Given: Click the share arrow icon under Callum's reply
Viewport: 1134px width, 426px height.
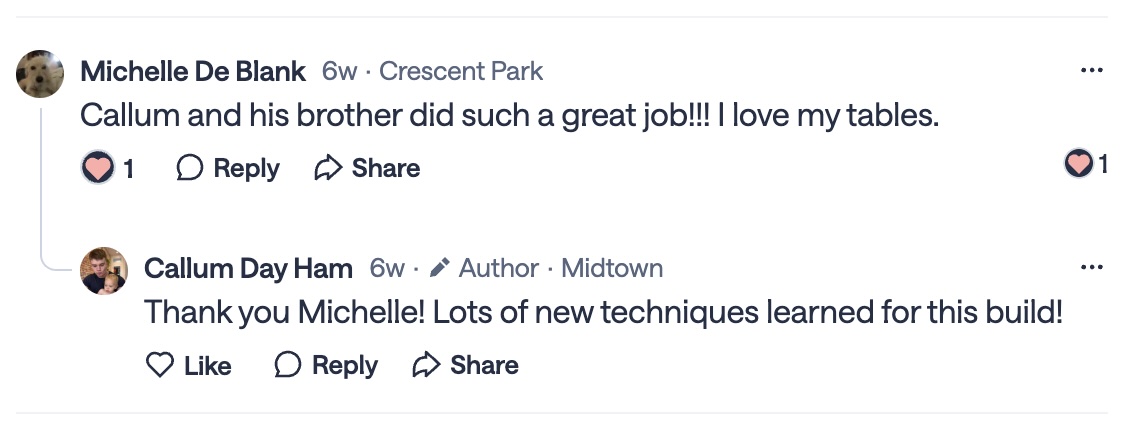Looking at the screenshot, I should [x=427, y=365].
